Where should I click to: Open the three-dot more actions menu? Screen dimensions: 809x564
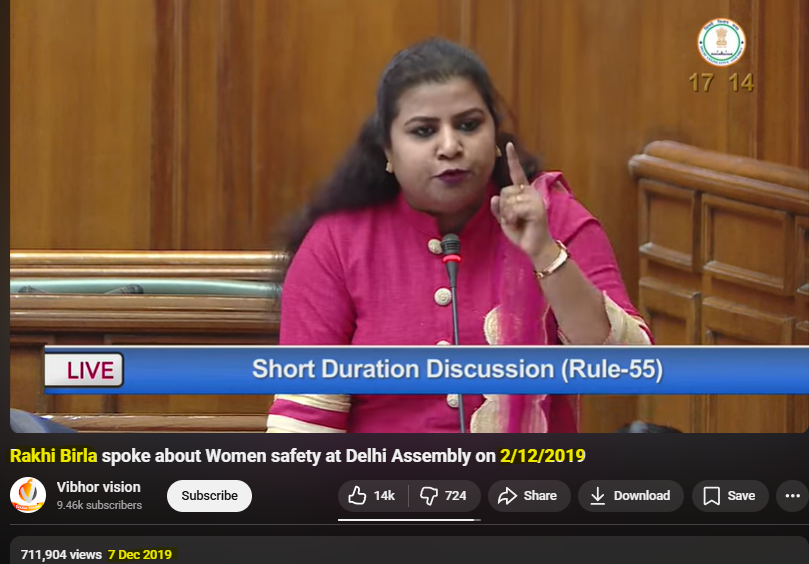[x=793, y=496]
